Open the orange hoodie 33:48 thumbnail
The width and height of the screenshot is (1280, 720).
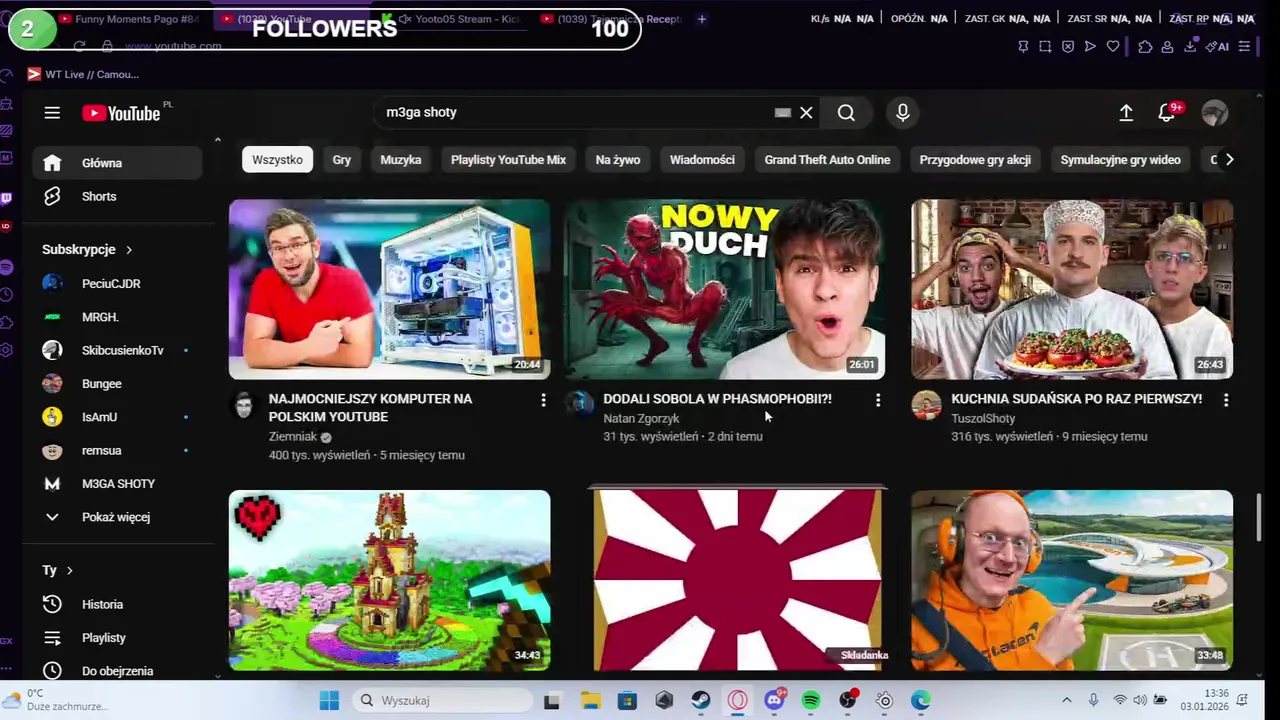[x=1072, y=580]
